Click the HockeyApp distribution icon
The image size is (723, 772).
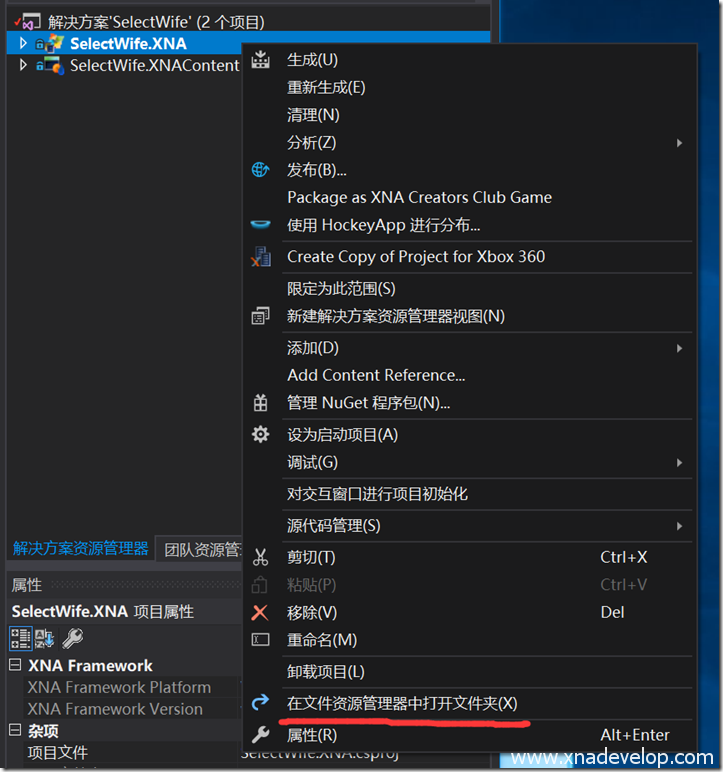click(x=261, y=225)
